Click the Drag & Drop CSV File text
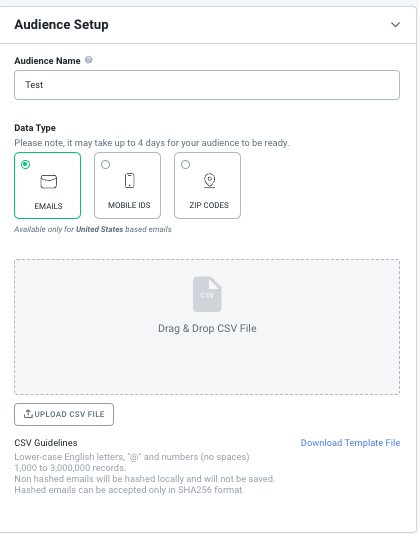Viewport: 419px width, 534px height. (x=207, y=328)
